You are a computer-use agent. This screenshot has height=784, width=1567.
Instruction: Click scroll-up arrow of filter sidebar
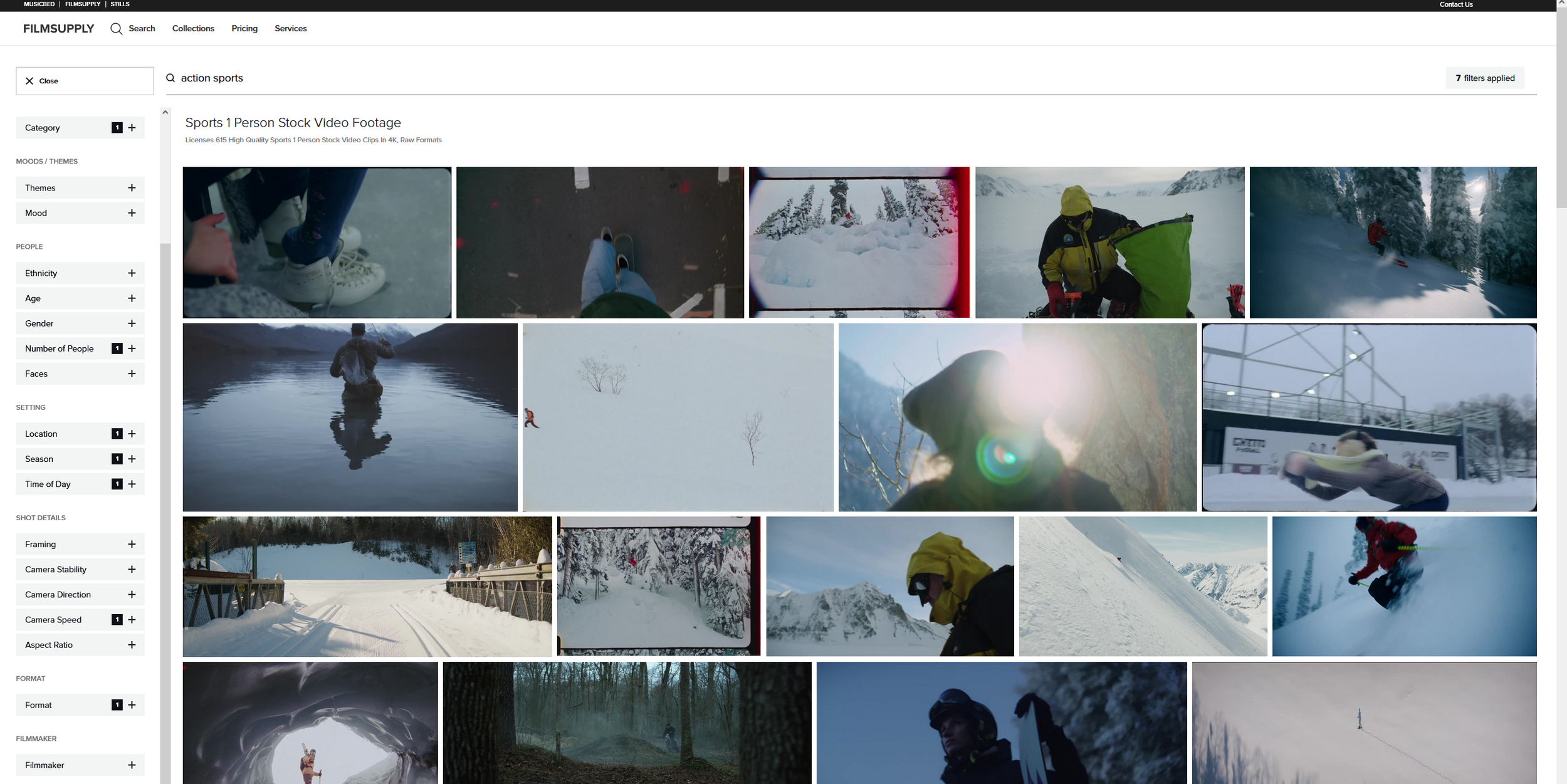pos(165,113)
